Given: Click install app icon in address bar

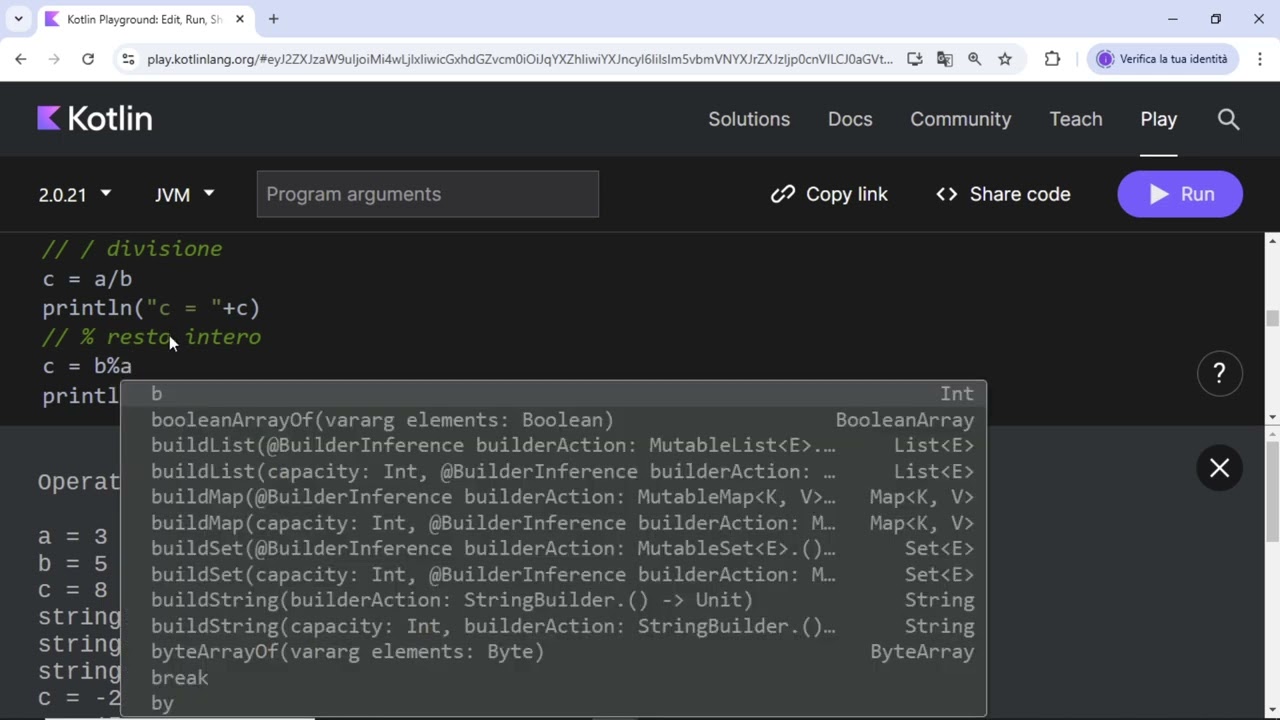Looking at the screenshot, I should [914, 59].
